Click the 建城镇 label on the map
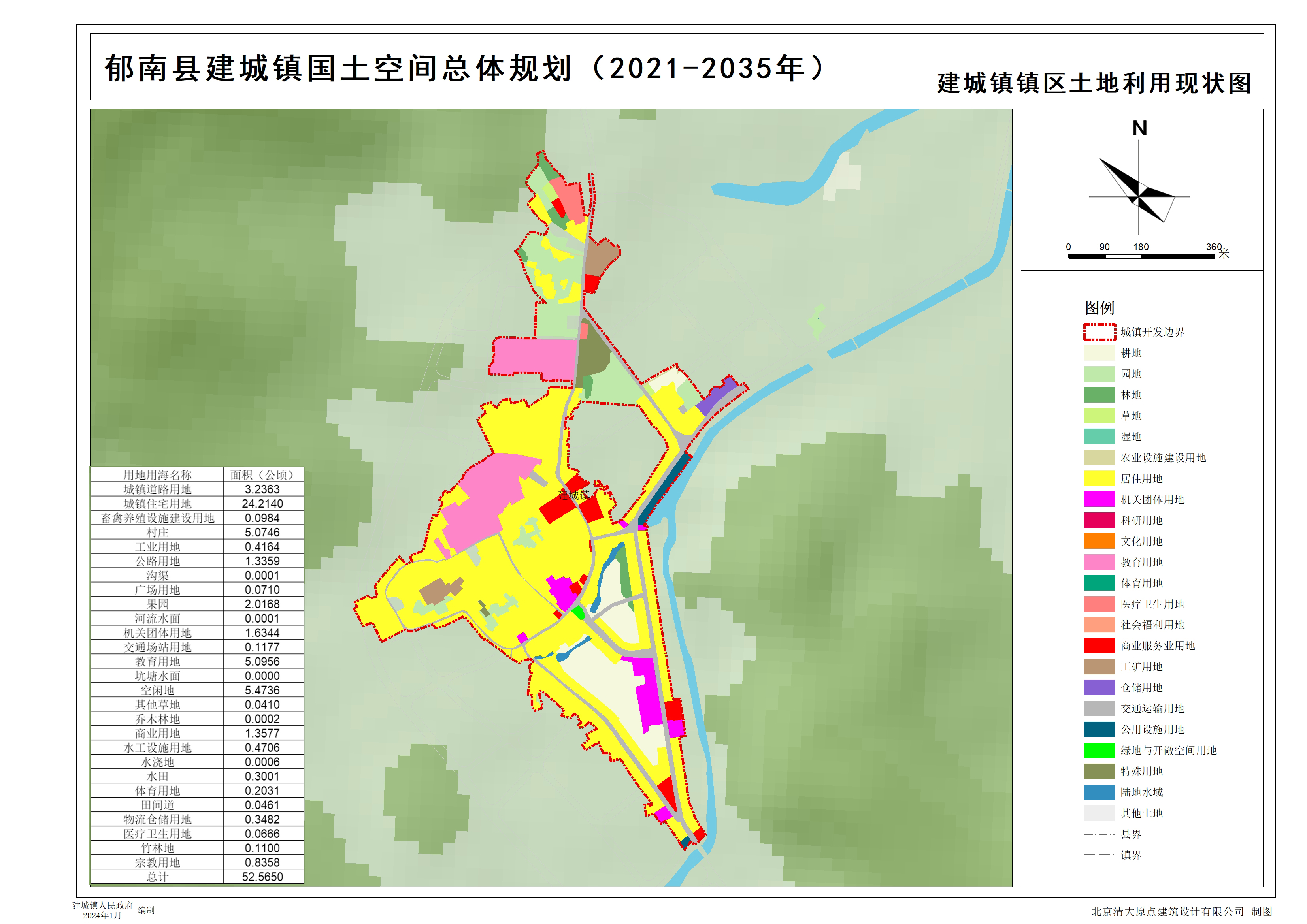Screen dimensions: 1307x924 click(574, 495)
